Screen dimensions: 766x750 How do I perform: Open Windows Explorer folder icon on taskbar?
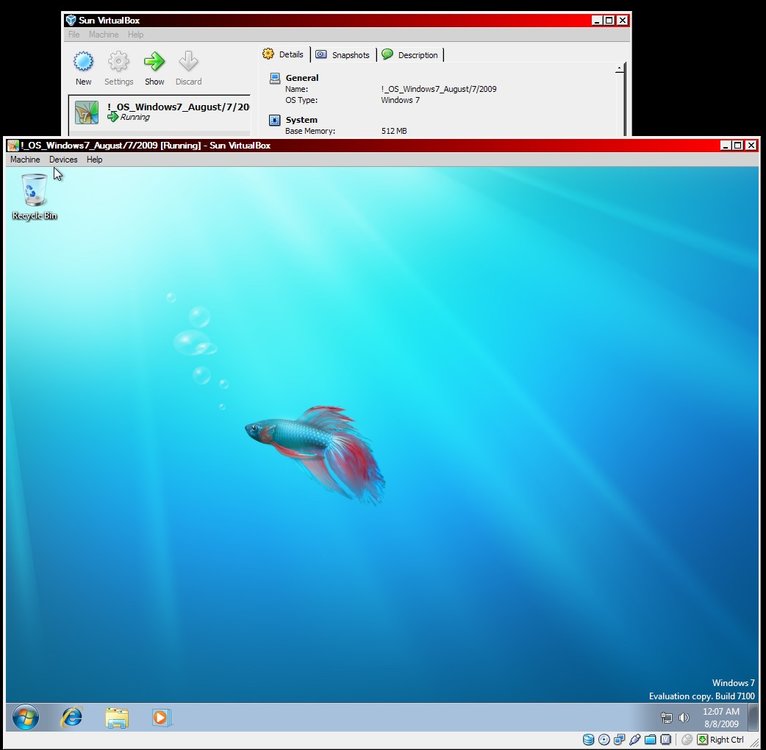coord(117,718)
